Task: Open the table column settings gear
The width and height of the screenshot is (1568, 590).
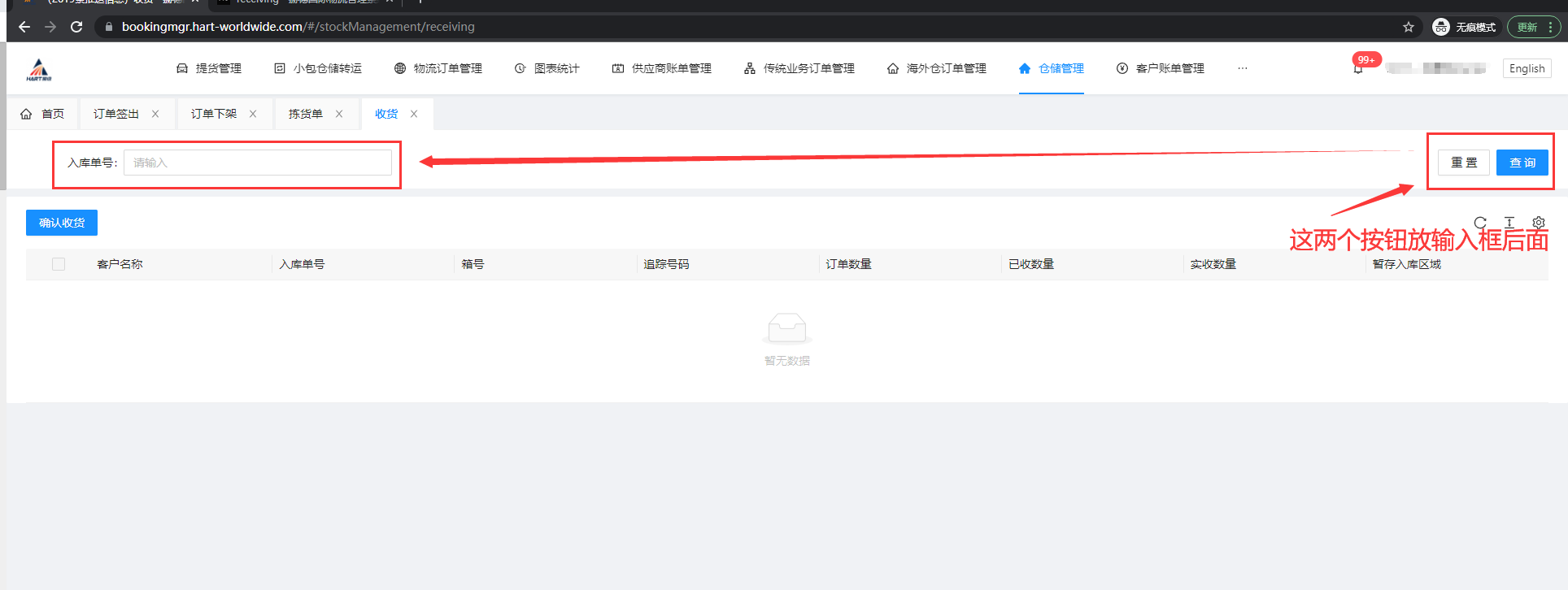Action: (1539, 223)
